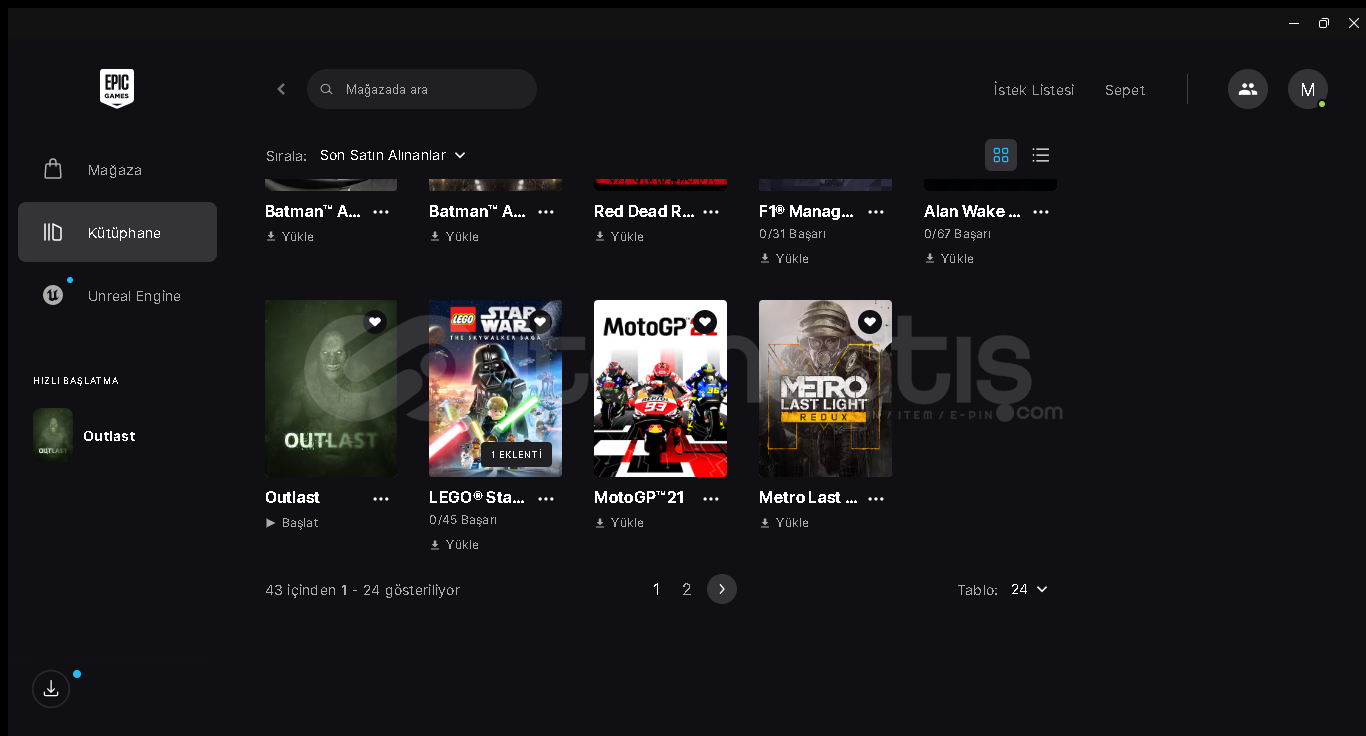Click the 0/31 Başarı text
Viewport: 1366px width, 736px height.
coord(793,234)
